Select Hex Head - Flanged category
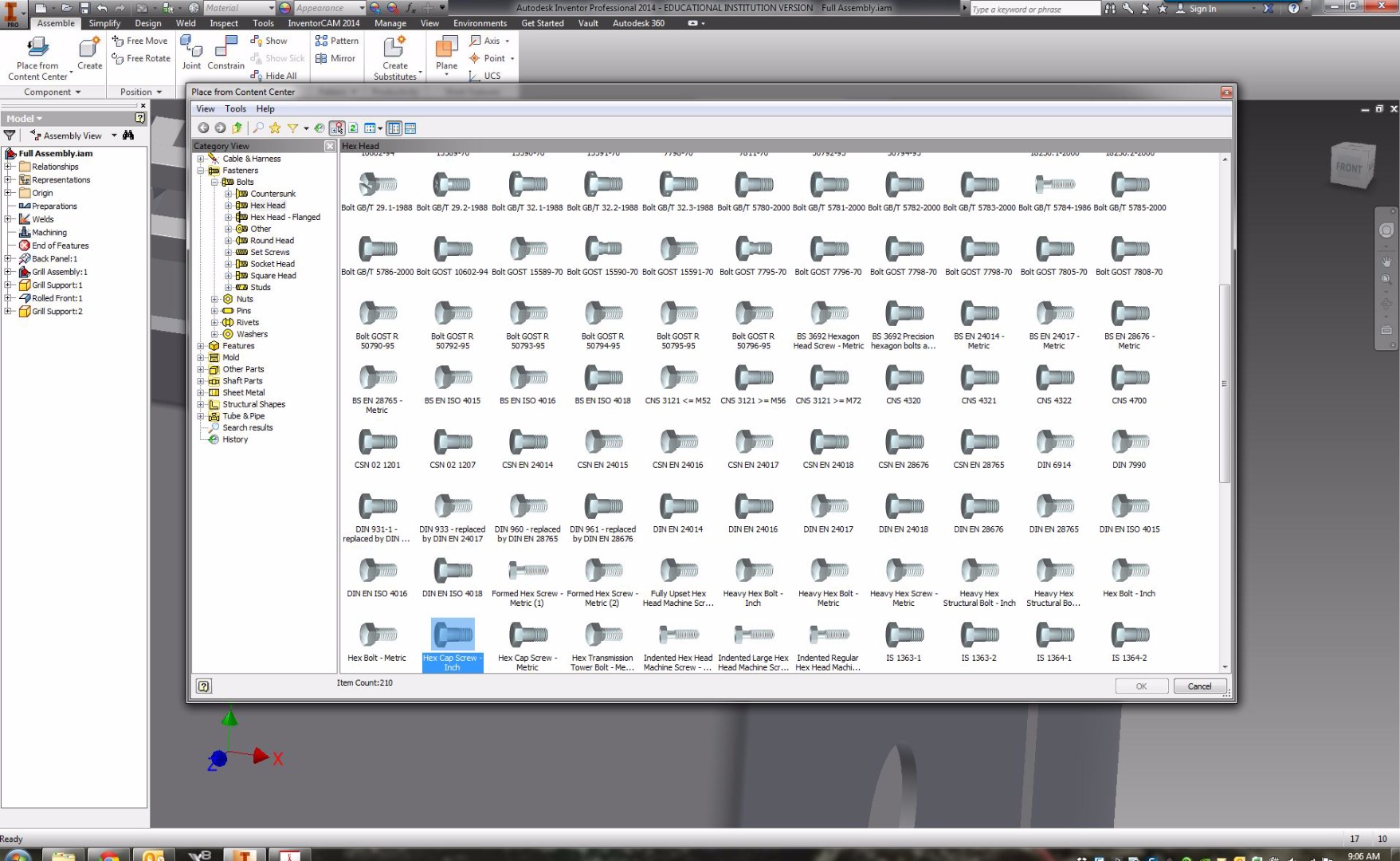 point(285,217)
